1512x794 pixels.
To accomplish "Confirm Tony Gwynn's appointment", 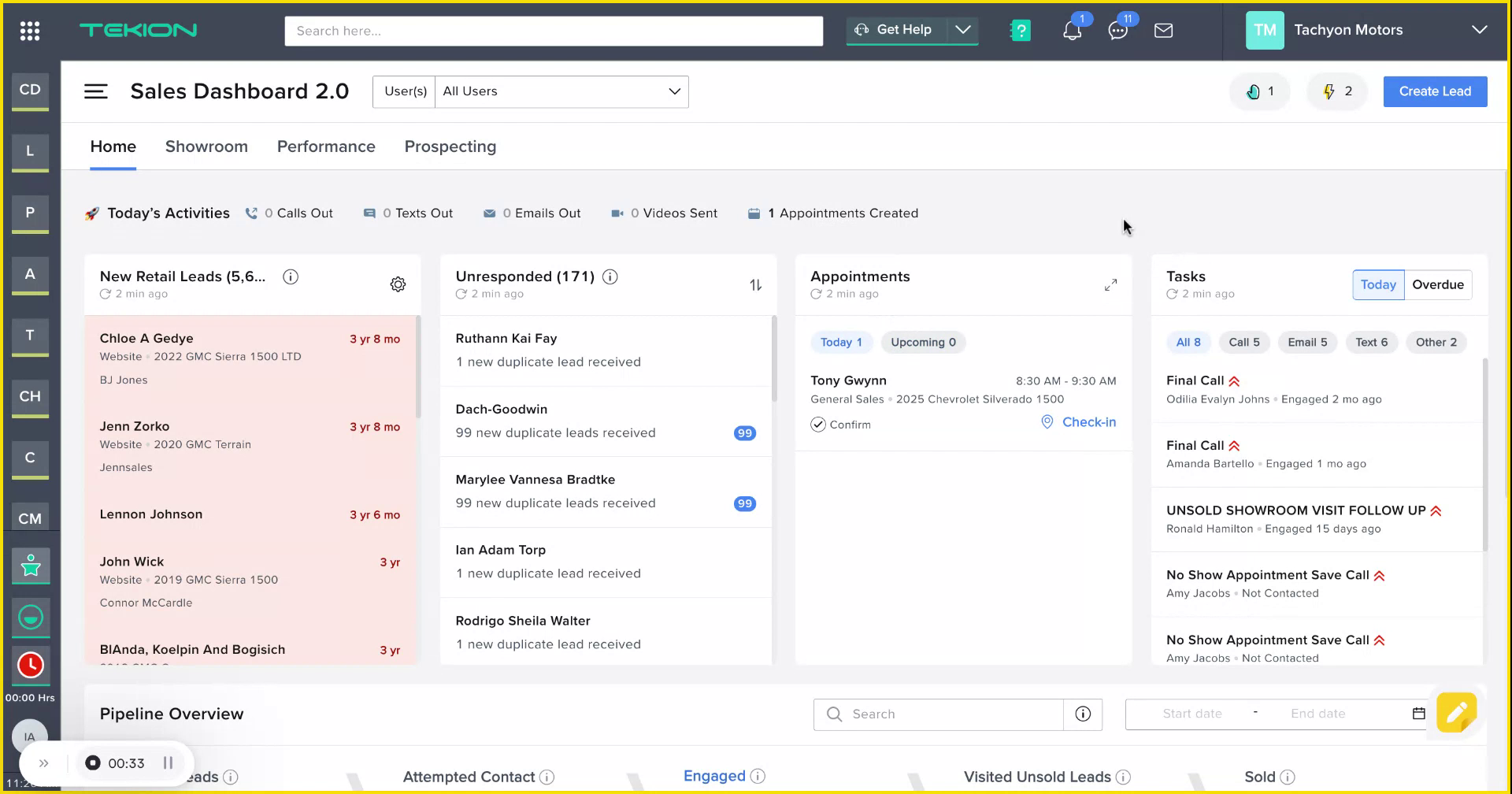I will tap(840, 424).
